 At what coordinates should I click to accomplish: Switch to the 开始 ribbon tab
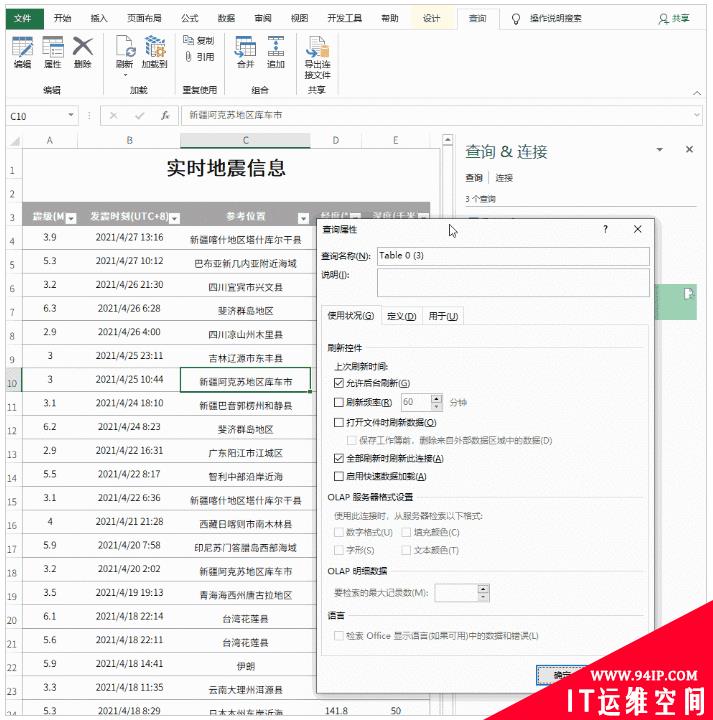[62, 18]
